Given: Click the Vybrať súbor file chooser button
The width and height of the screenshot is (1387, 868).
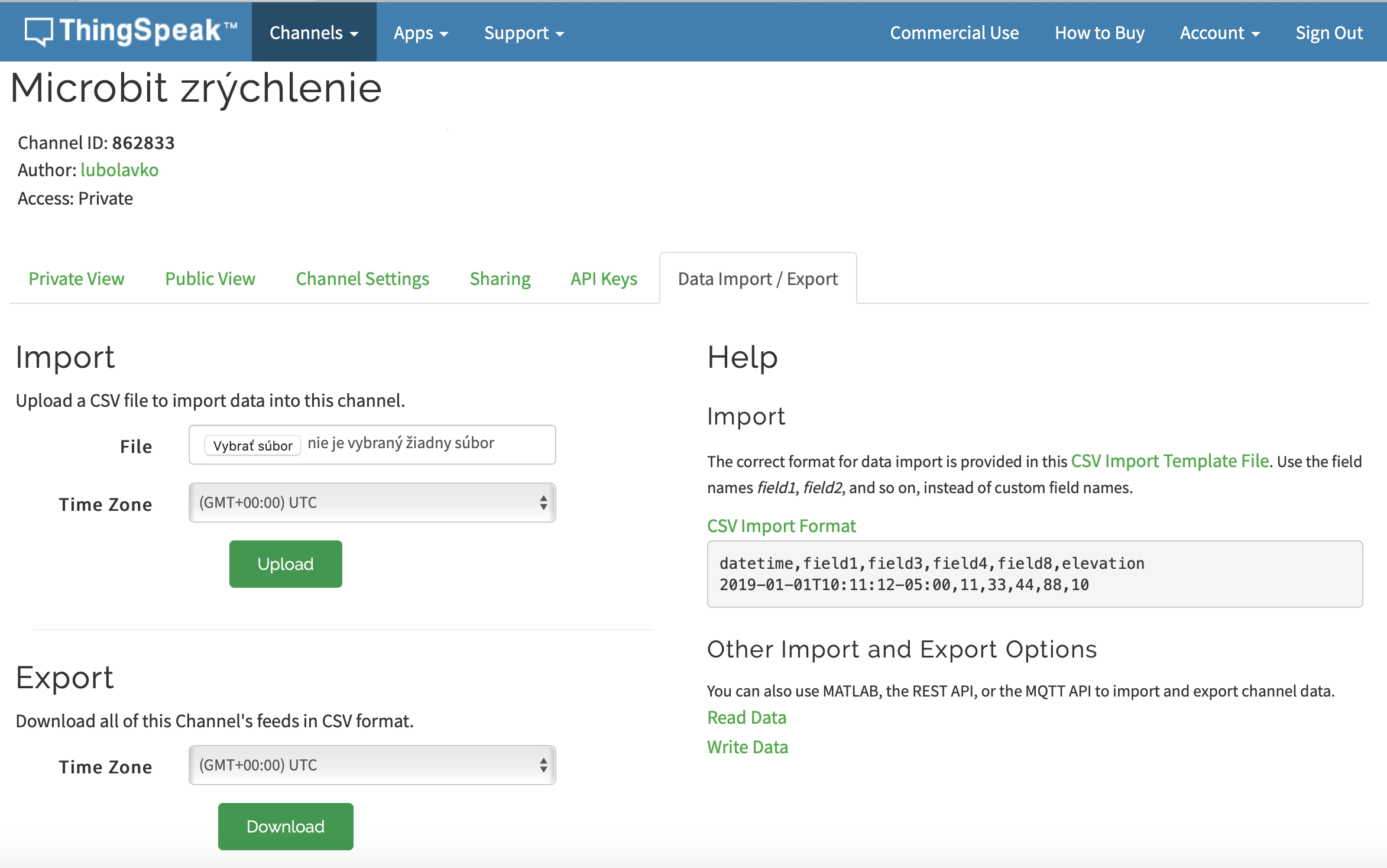Looking at the screenshot, I should click(252, 445).
